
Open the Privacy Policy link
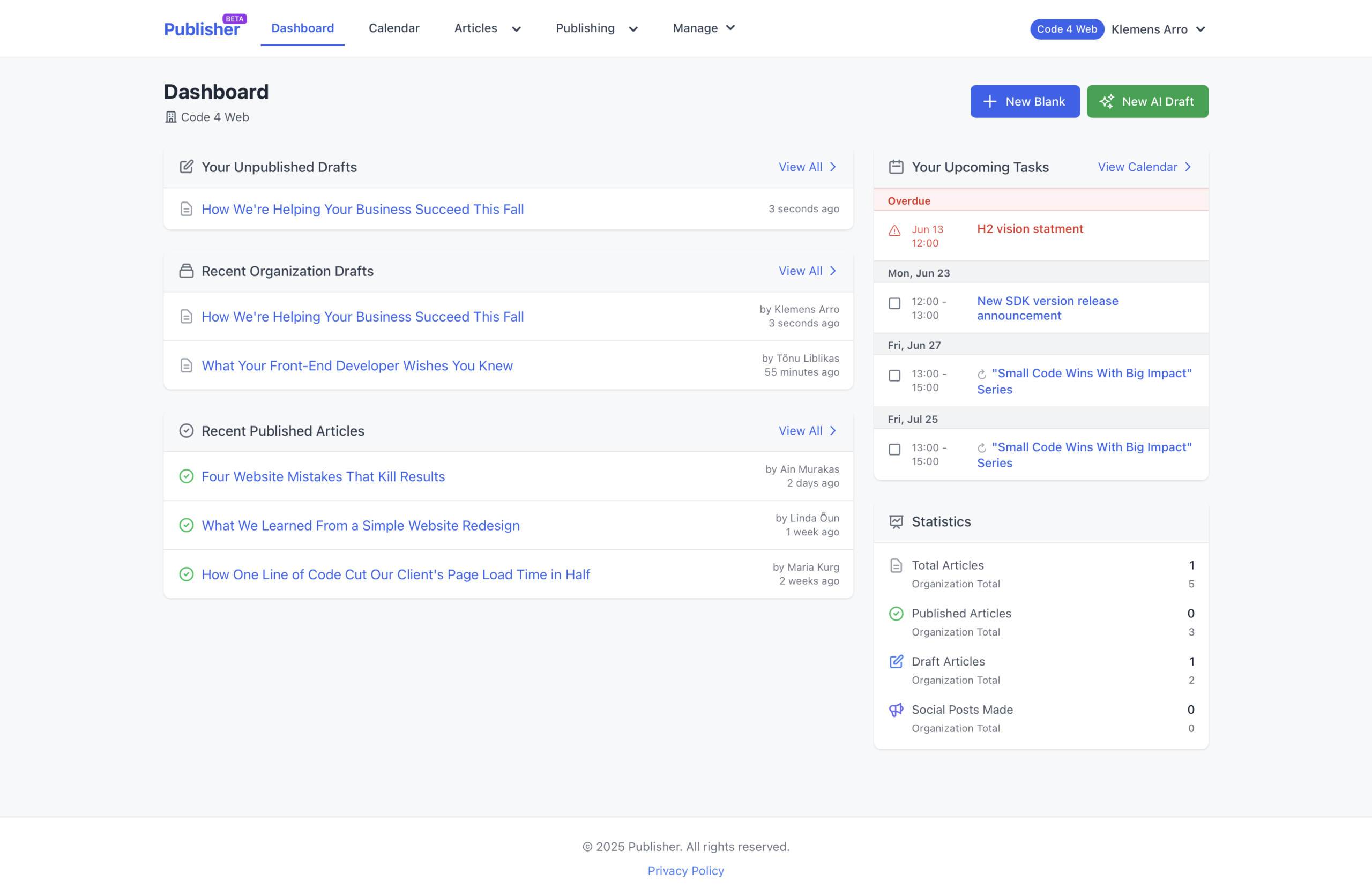click(x=685, y=871)
